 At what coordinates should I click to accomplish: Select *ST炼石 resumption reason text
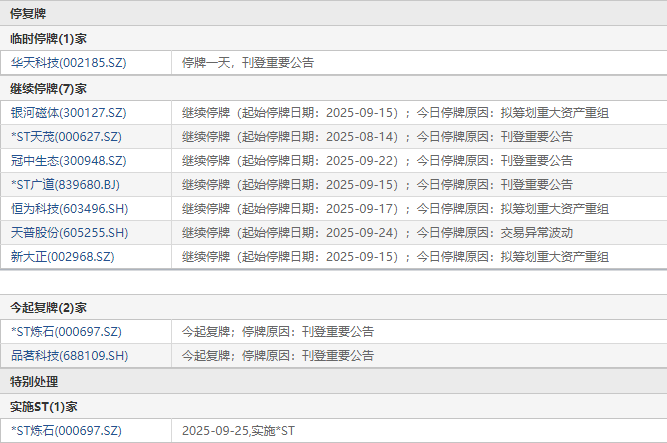tap(278, 332)
